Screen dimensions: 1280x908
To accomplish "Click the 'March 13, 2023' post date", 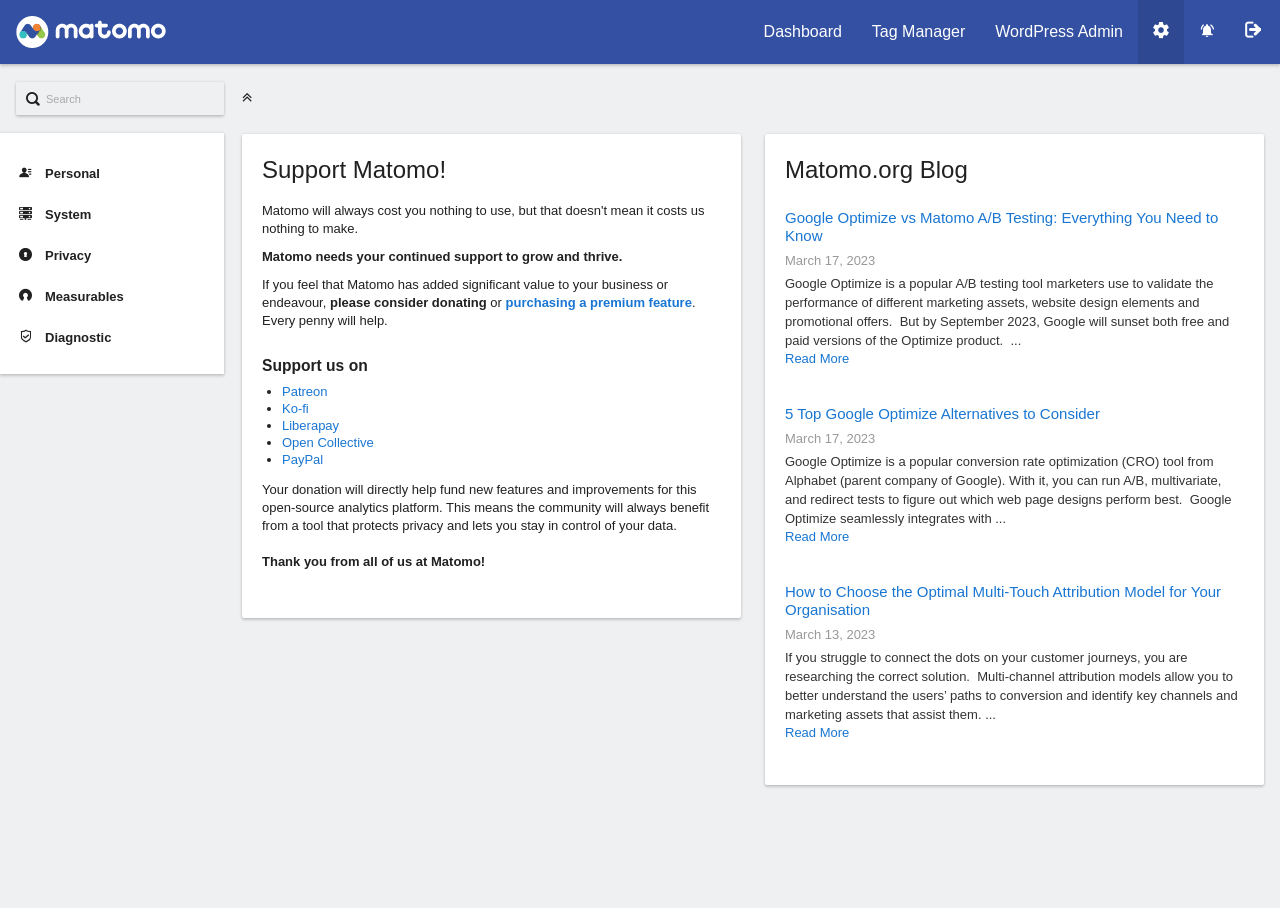I will [x=830, y=635].
